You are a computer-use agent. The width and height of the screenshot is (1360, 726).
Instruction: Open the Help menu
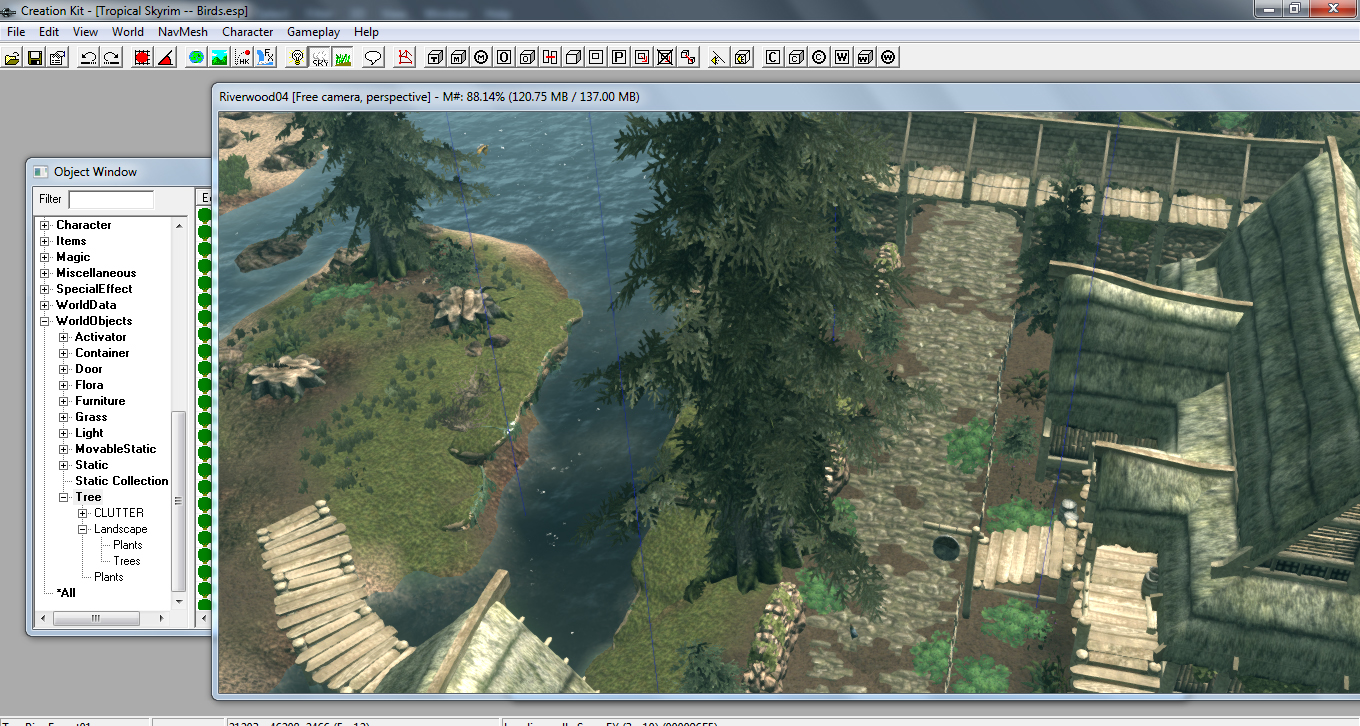tap(367, 32)
